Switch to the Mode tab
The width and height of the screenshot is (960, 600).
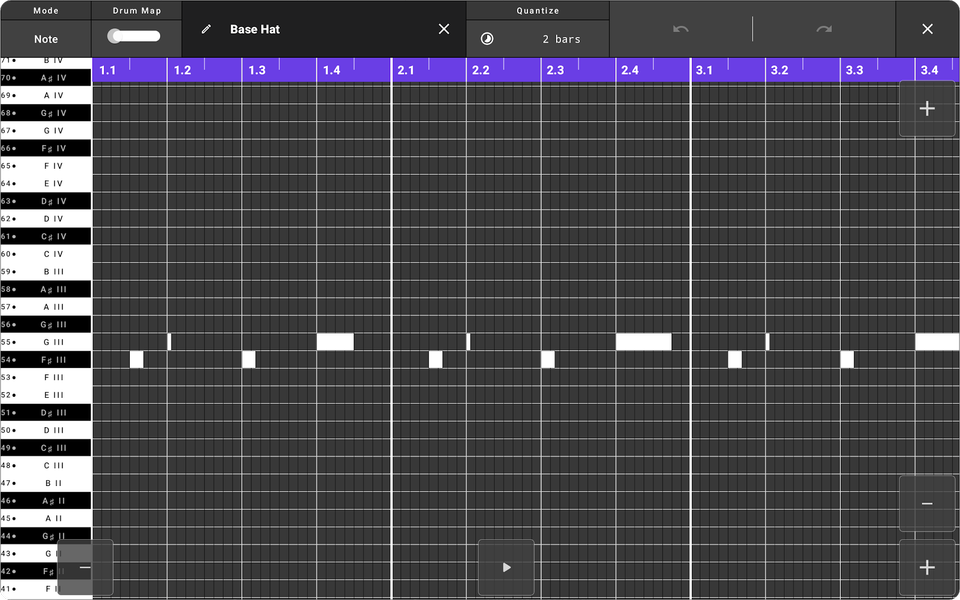(44, 10)
